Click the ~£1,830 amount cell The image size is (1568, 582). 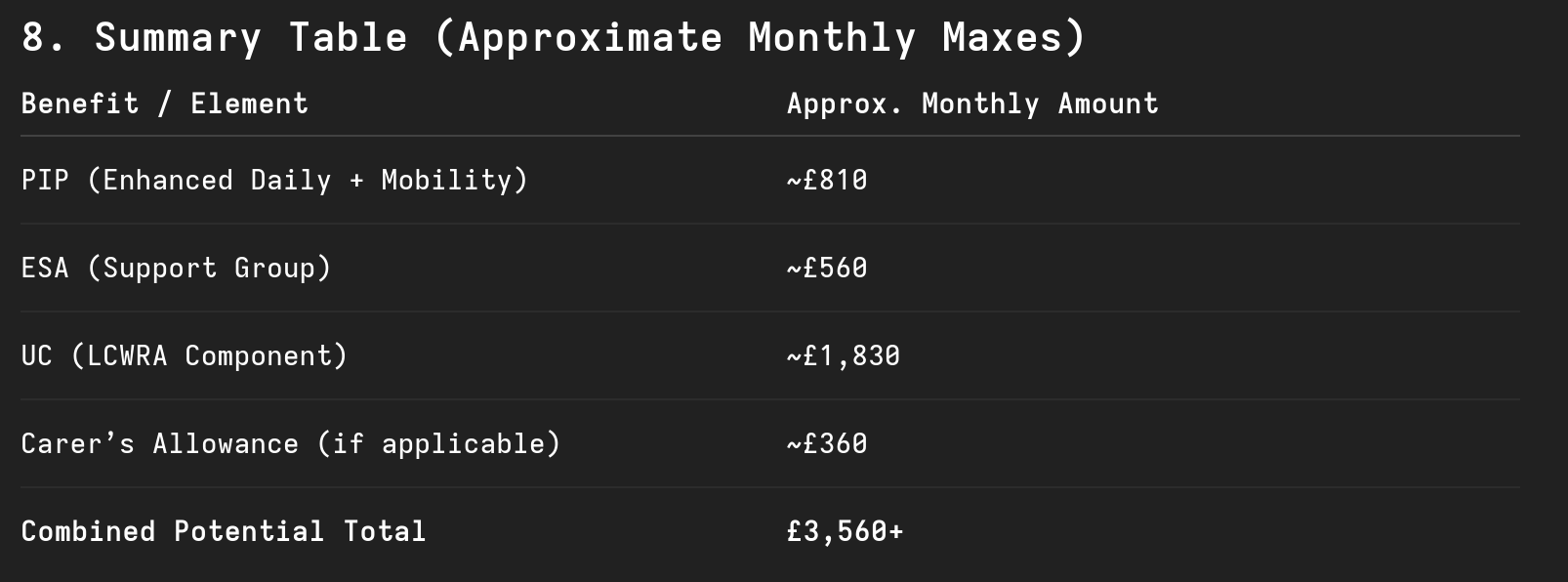click(x=844, y=356)
